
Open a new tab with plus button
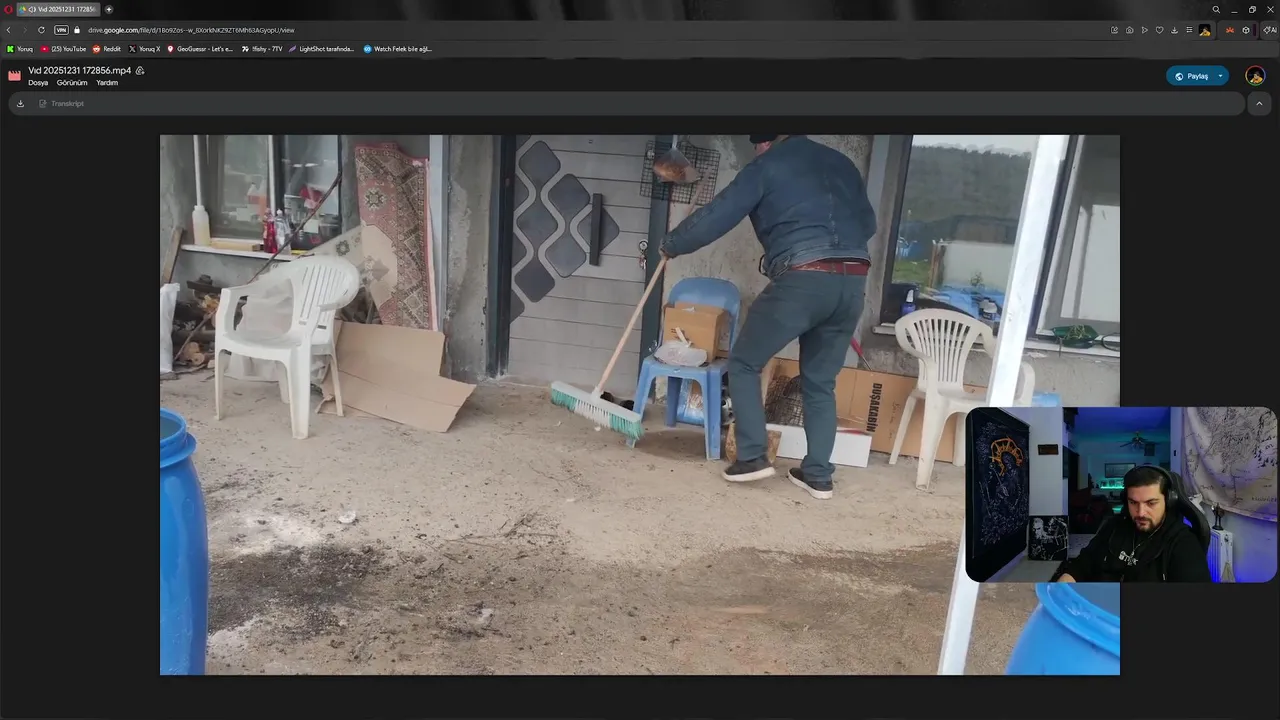(109, 9)
